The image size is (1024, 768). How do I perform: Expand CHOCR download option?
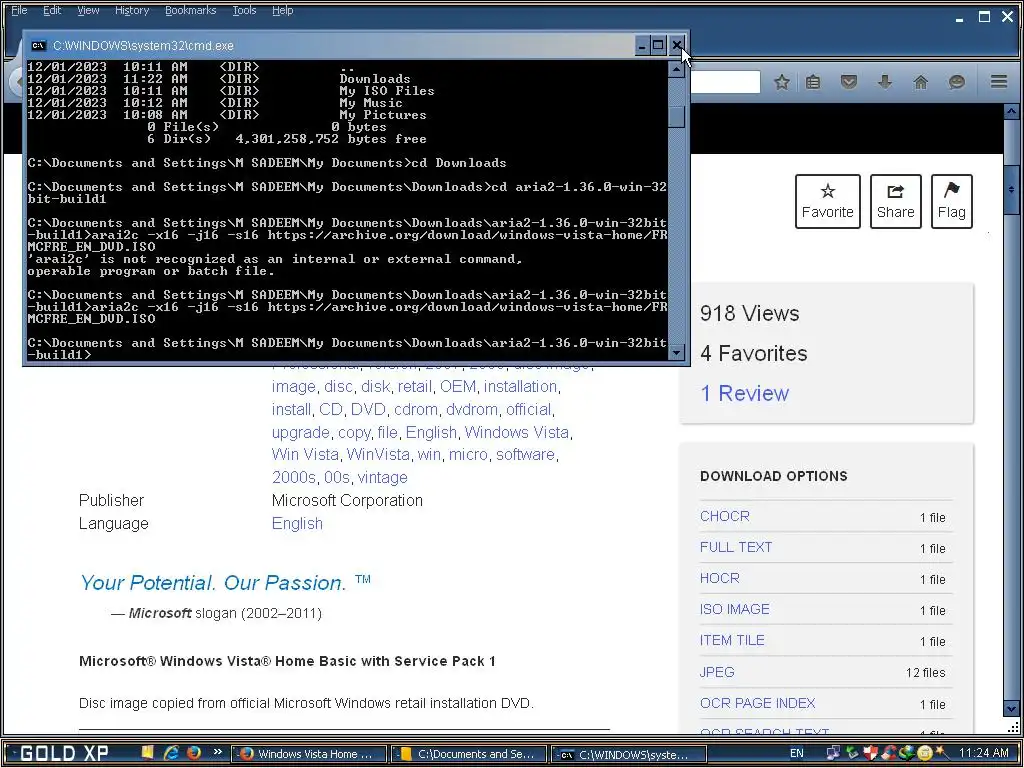pos(725,516)
